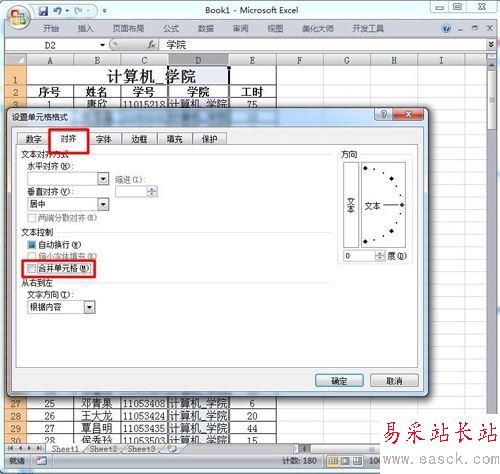
Task: Switch to Normal view in the status bar
Action: [333, 461]
